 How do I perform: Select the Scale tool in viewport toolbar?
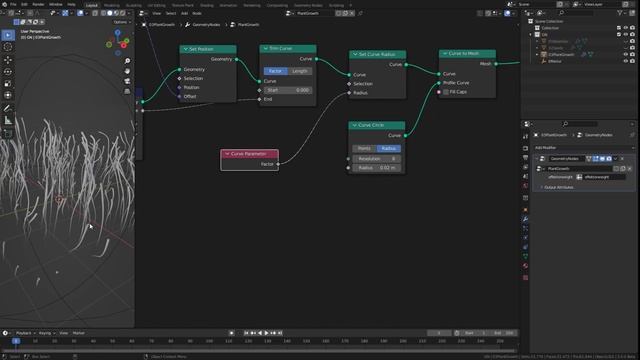(x=8, y=84)
